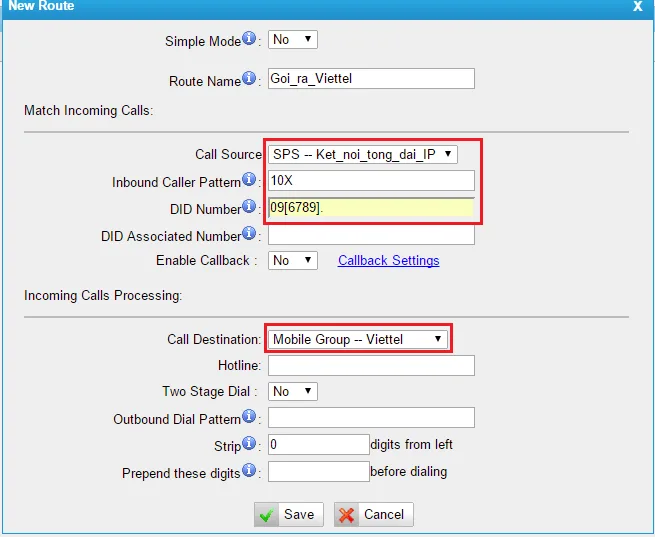Viewport: 655px width, 537px height.
Task: Click info icon for DID Associated Number
Action: click(x=249, y=235)
